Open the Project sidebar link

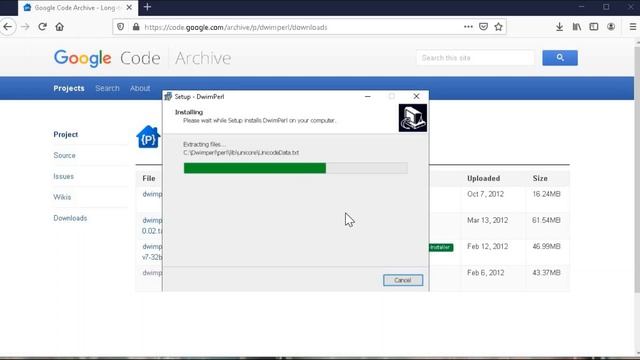pyautogui.click(x=65, y=134)
